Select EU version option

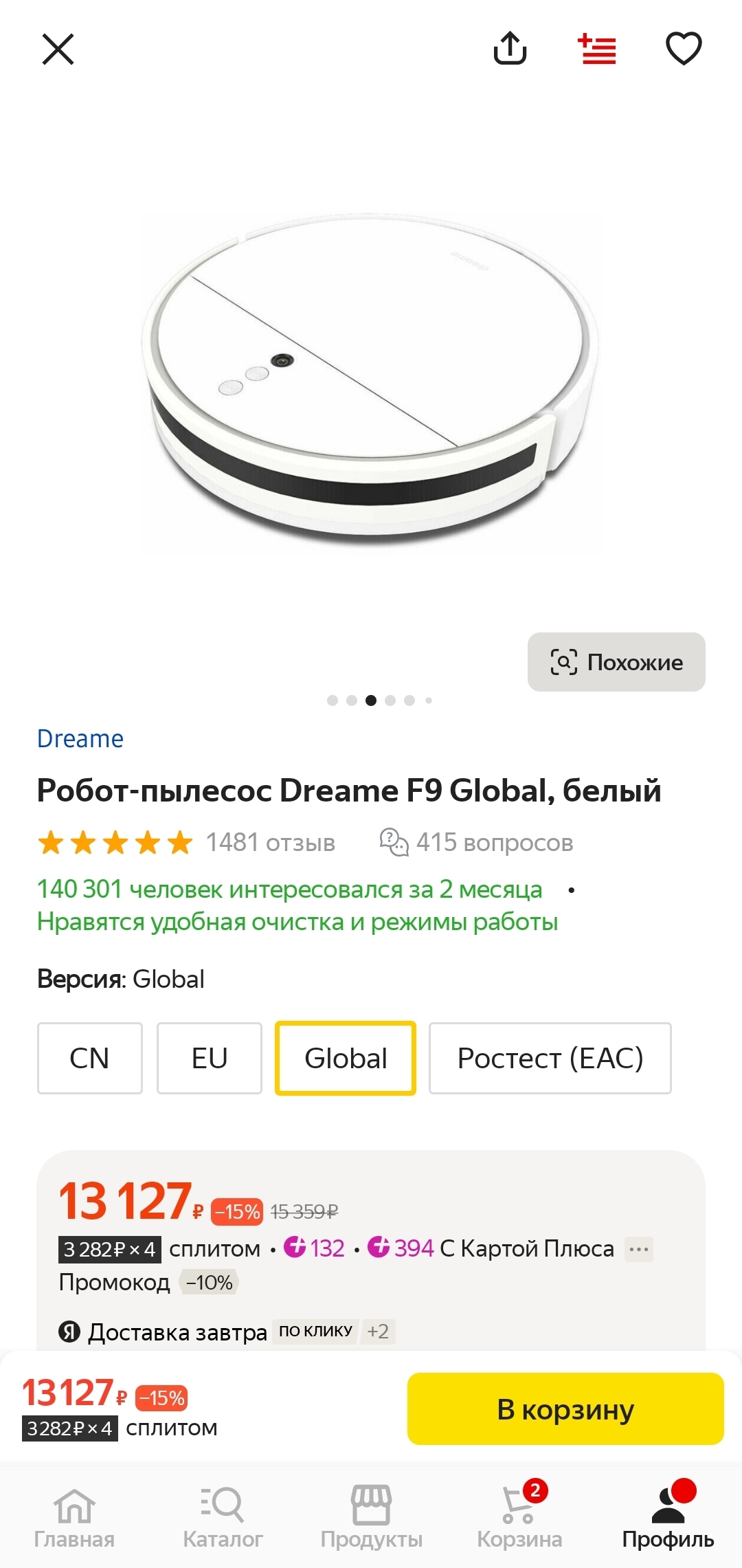pyautogui.click(x=209, y=1058)
